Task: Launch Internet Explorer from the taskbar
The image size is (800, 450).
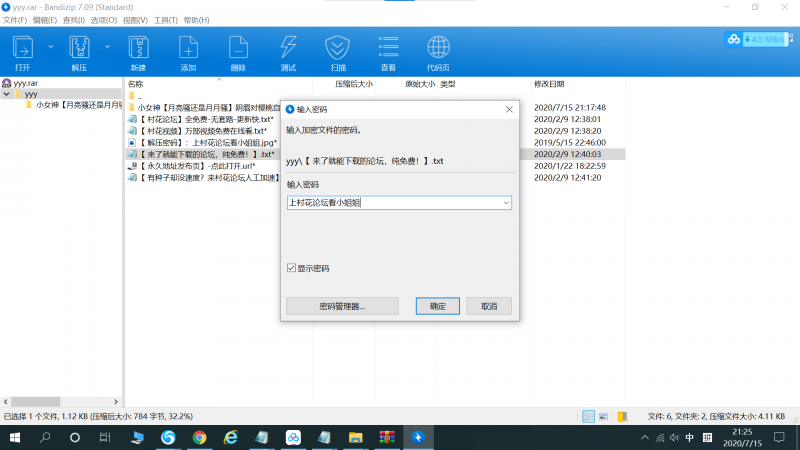Action: point(231,437)
